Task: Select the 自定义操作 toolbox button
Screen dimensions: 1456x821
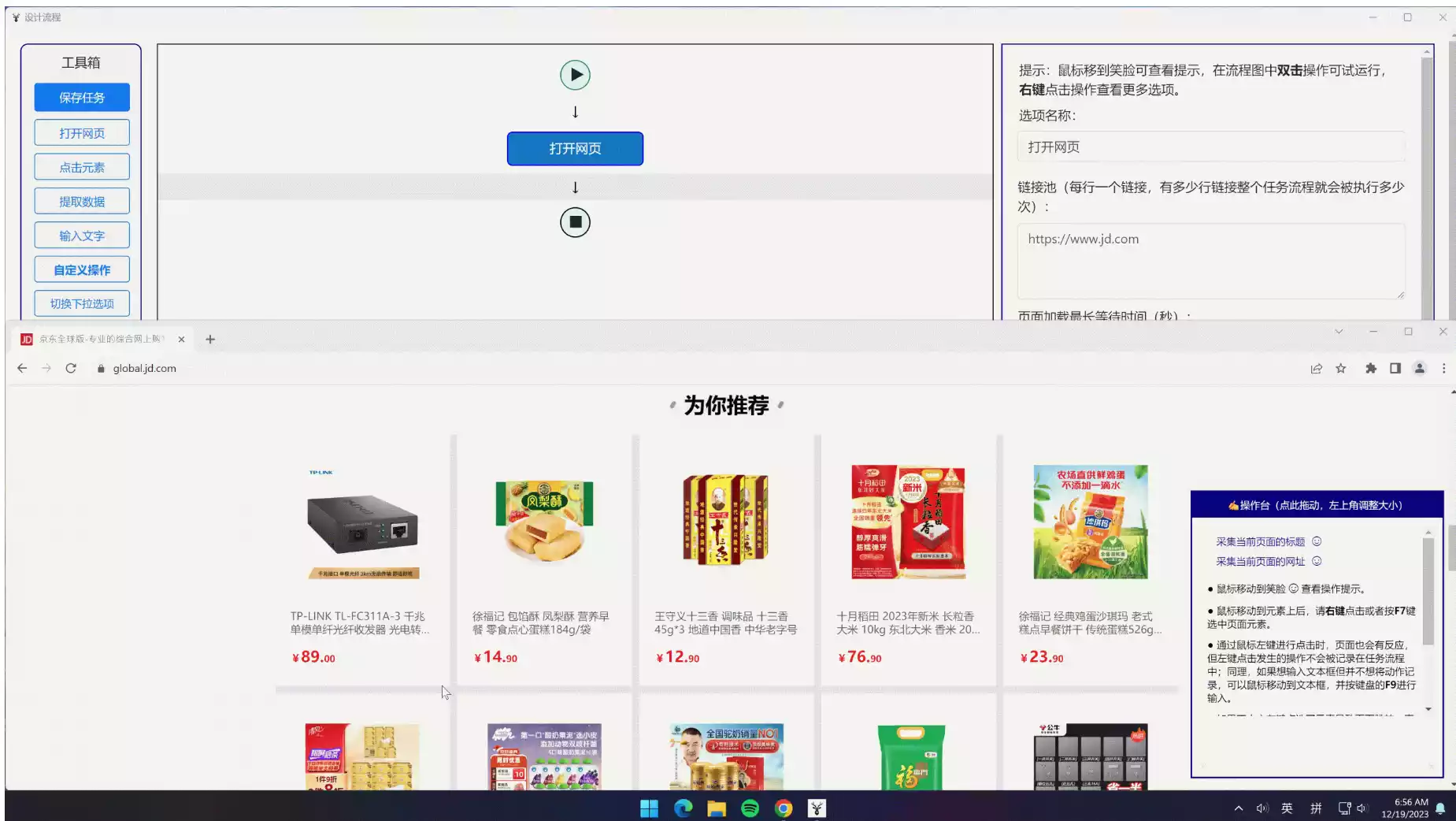Action: point(82,269)
